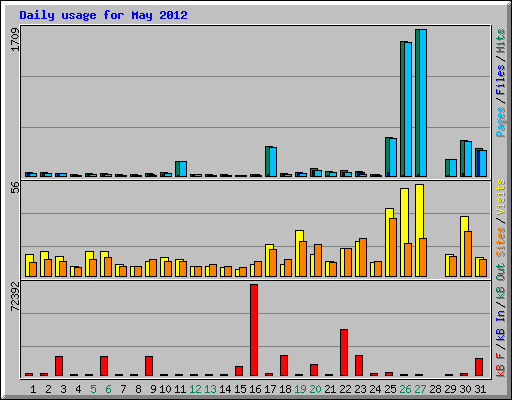Click the red kB bar for day 22
Image resolution: width=512 pixels, height=400 pixels.
click(x=344, y=353)
